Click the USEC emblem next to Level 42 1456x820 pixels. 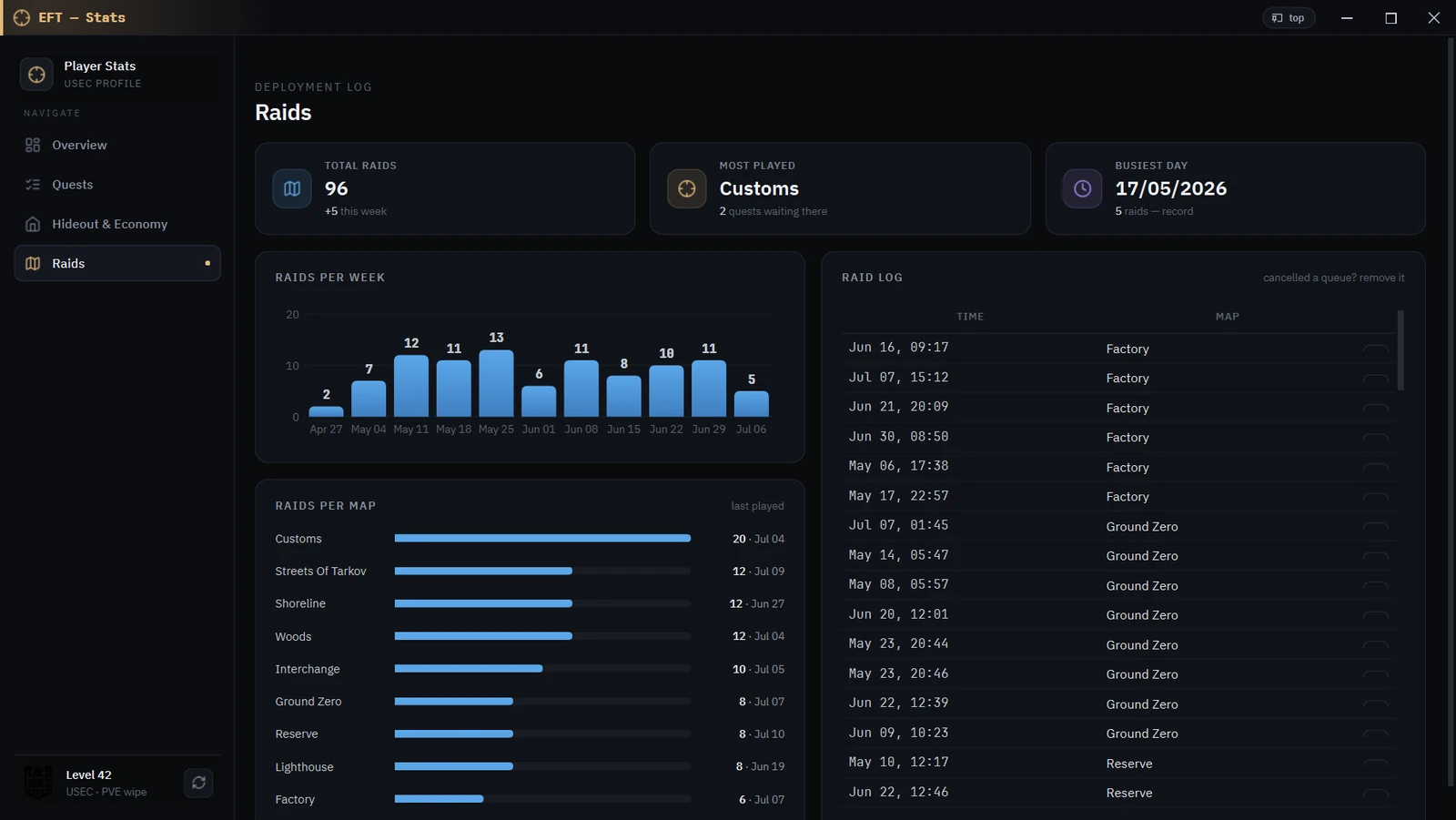click(x=38, y=782)
